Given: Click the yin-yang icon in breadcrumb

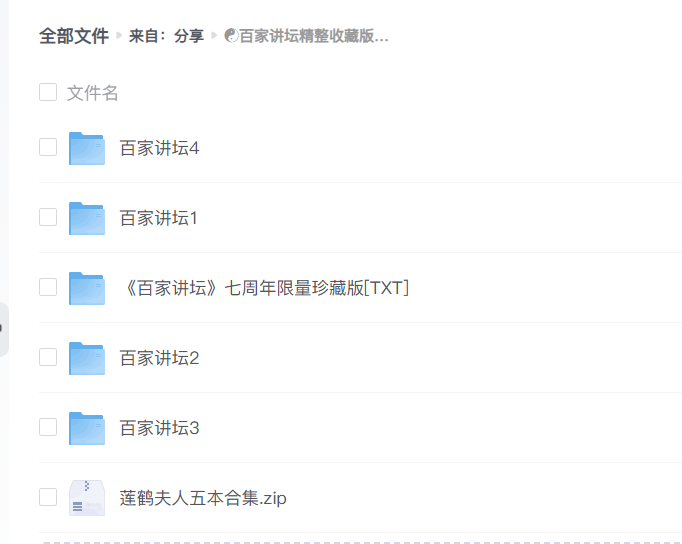Looking at the screenshot, I should [x=231, y=36].
